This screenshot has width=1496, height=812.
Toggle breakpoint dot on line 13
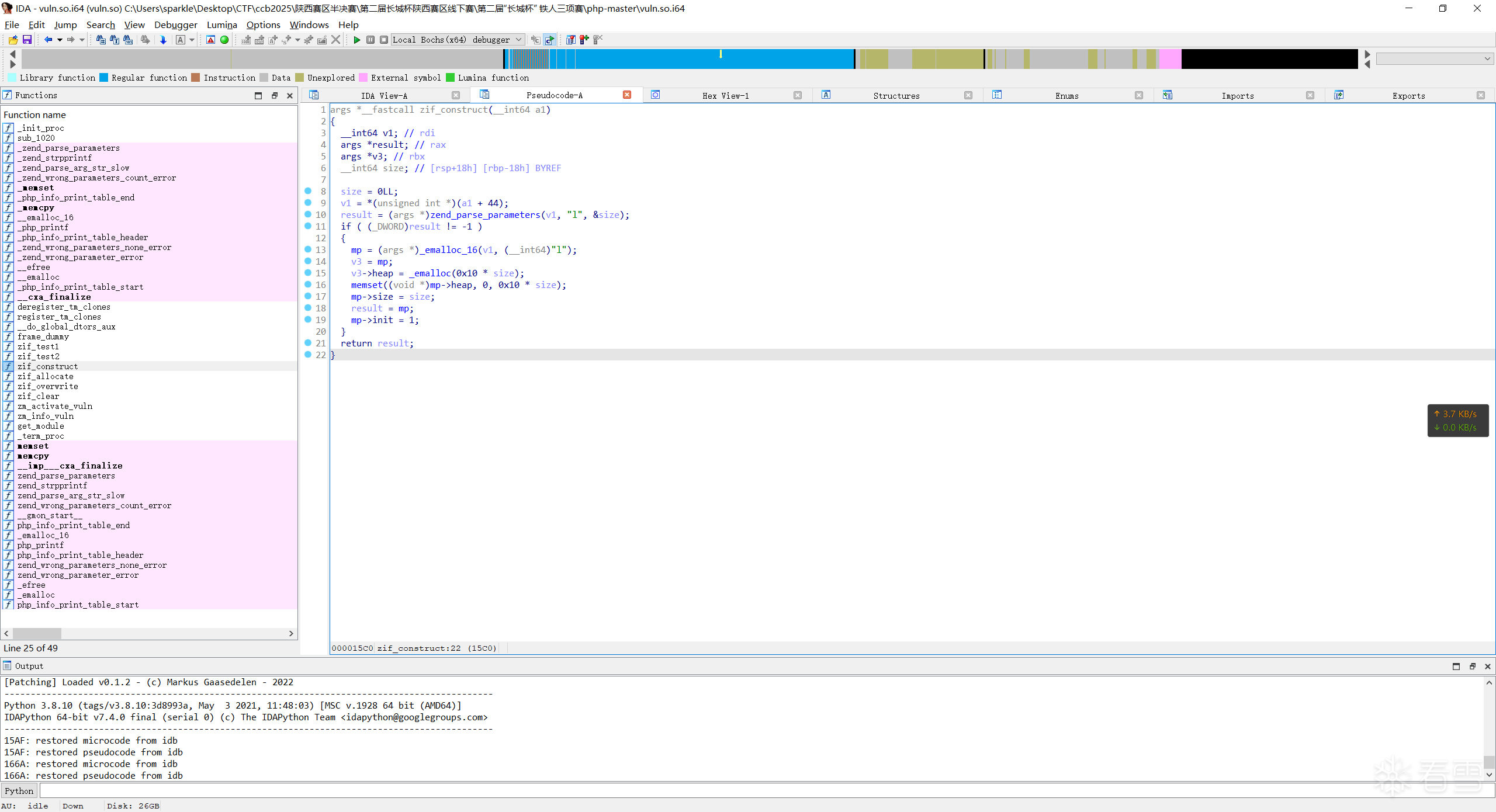click(x=308, y=249)
